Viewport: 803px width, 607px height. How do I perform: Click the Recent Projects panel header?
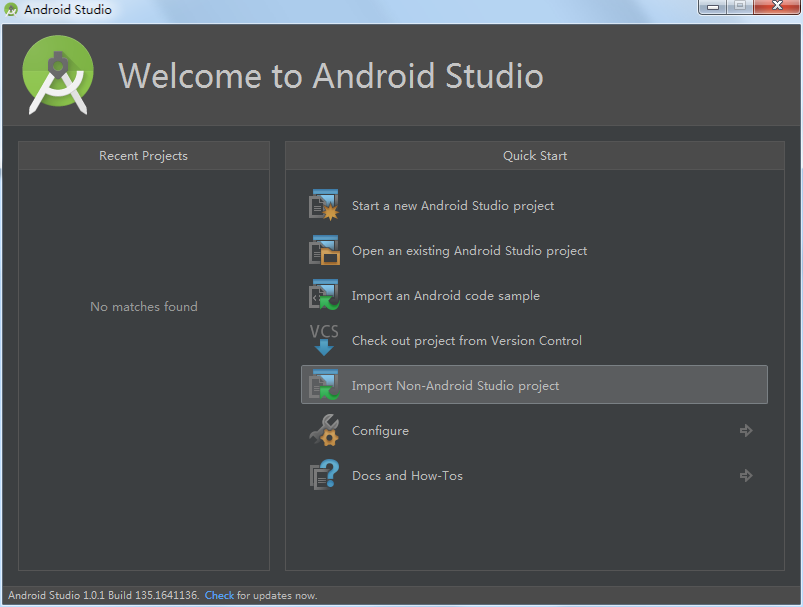(143, 156)
